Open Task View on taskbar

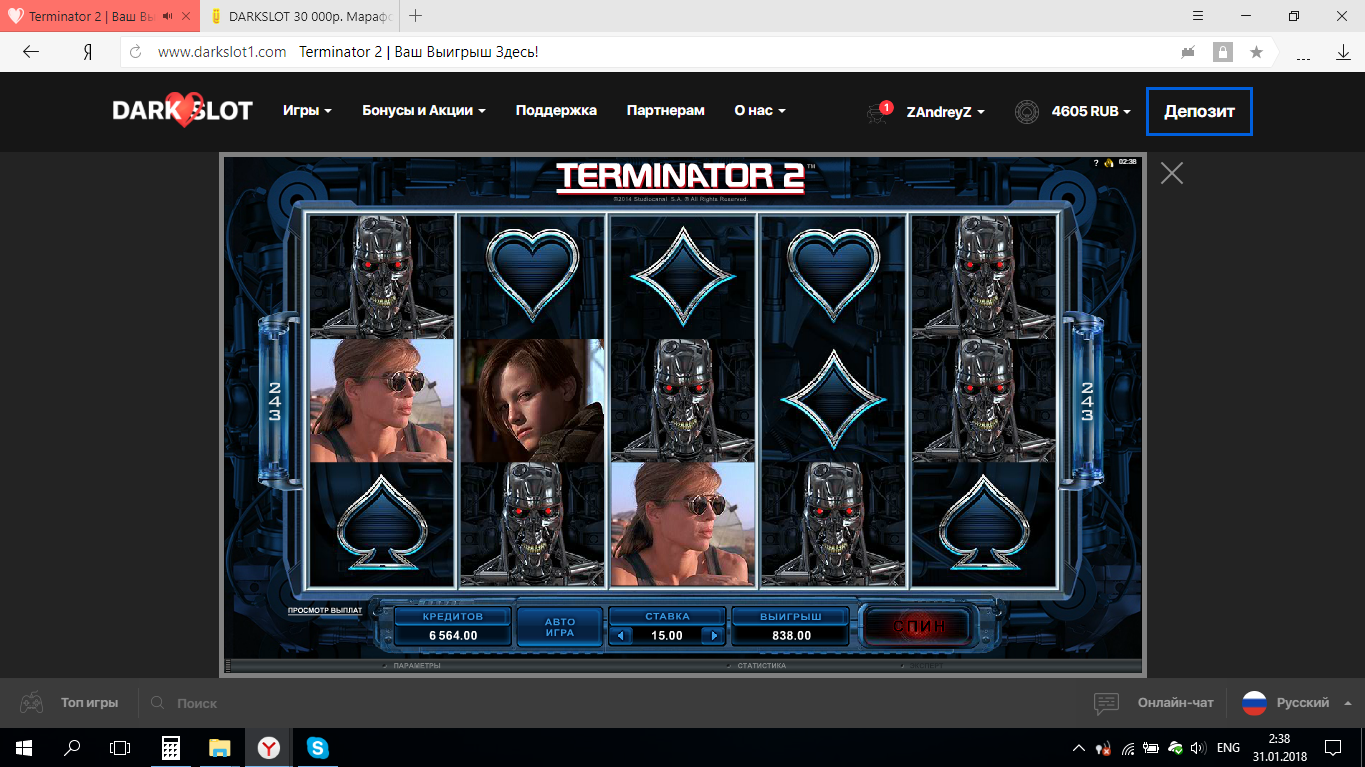point(120,747)
